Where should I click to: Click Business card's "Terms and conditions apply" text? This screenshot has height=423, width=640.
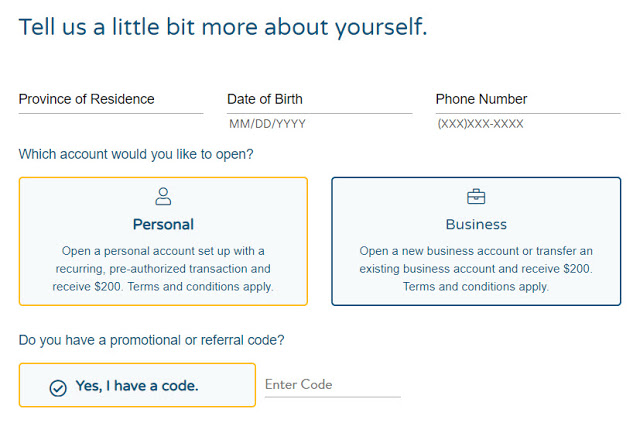click(x=476, y=286)
